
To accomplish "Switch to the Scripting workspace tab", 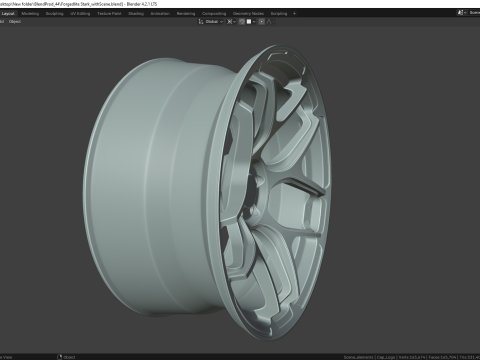I will [279, 14].
